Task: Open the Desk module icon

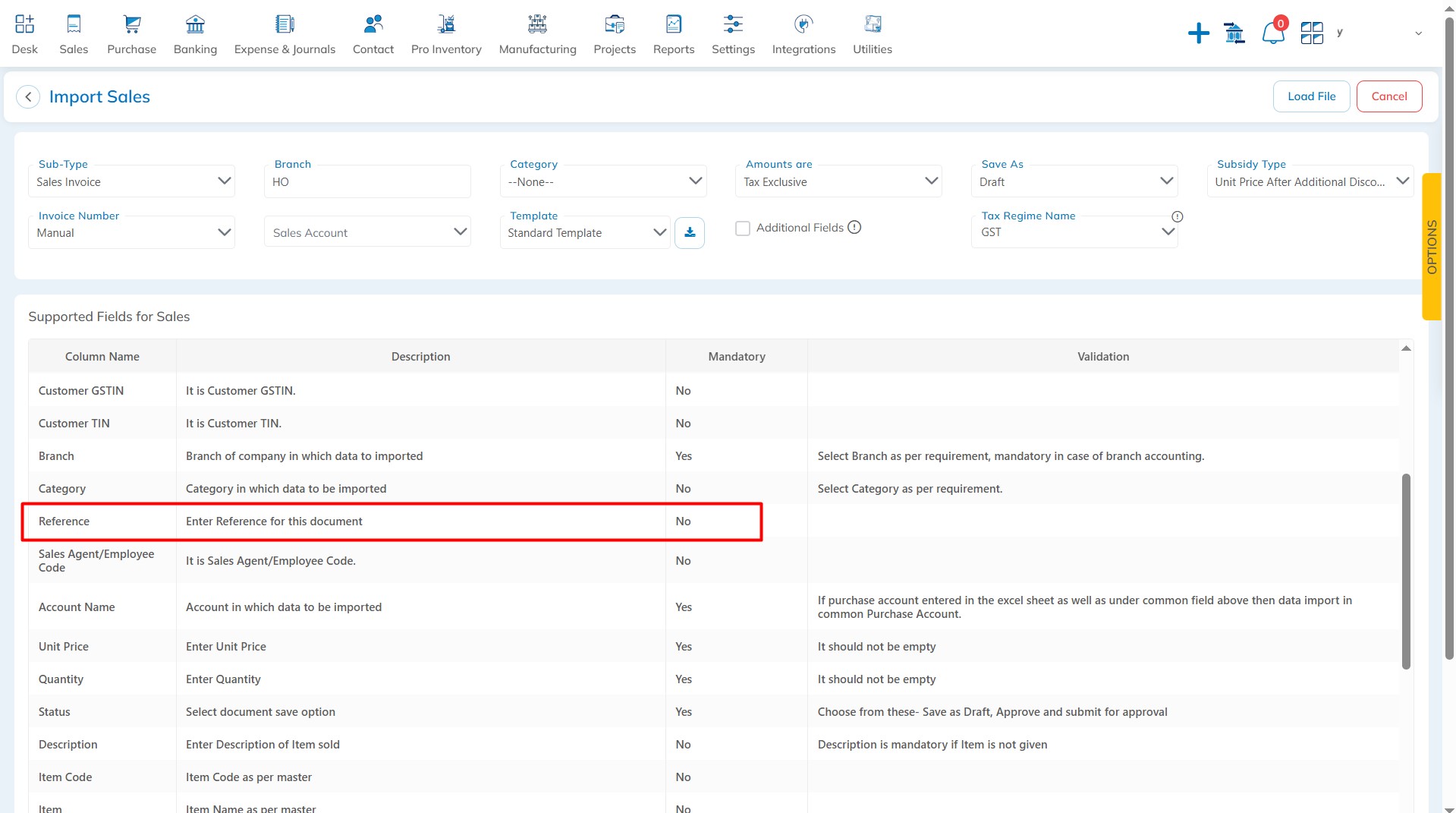Action: [x=24, y=24]
